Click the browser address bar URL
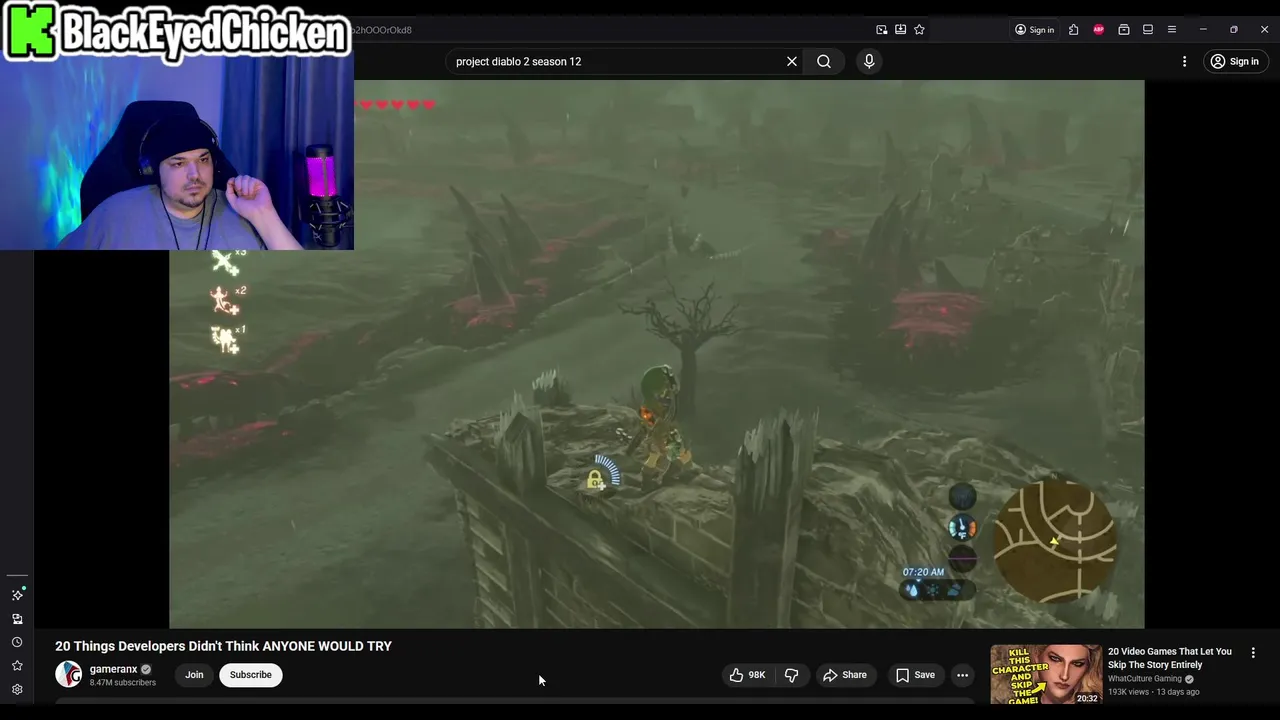The height and width of the screenshot is (720, 1280). click(383, 30)
